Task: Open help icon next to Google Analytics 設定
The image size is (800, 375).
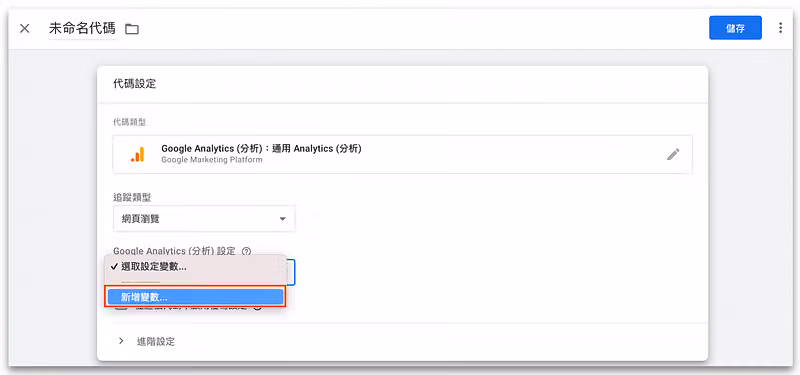Action: click(x=246, y=251)
